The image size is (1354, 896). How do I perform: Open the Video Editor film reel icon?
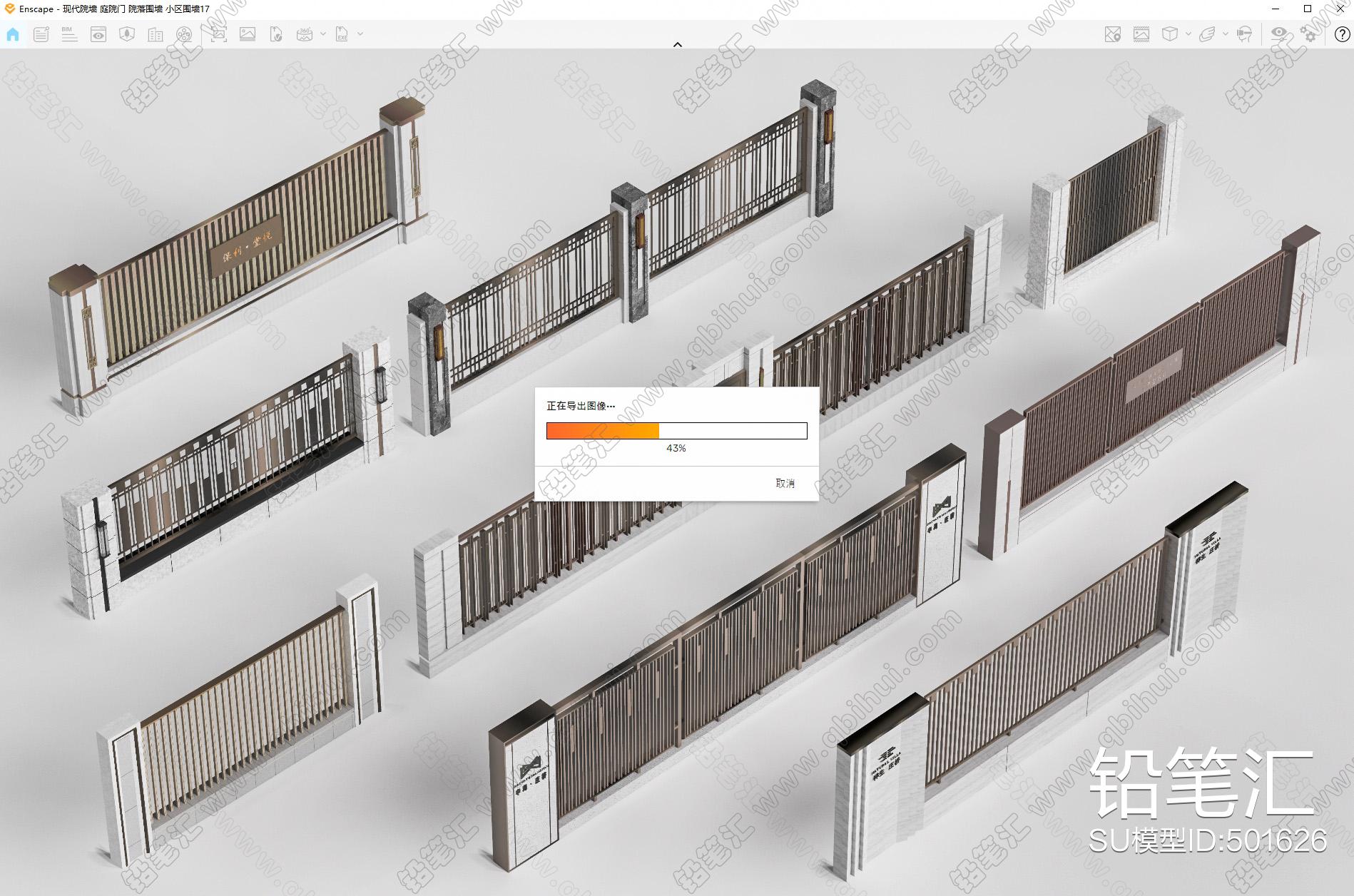pyautogui.click(x=184, y=34)
